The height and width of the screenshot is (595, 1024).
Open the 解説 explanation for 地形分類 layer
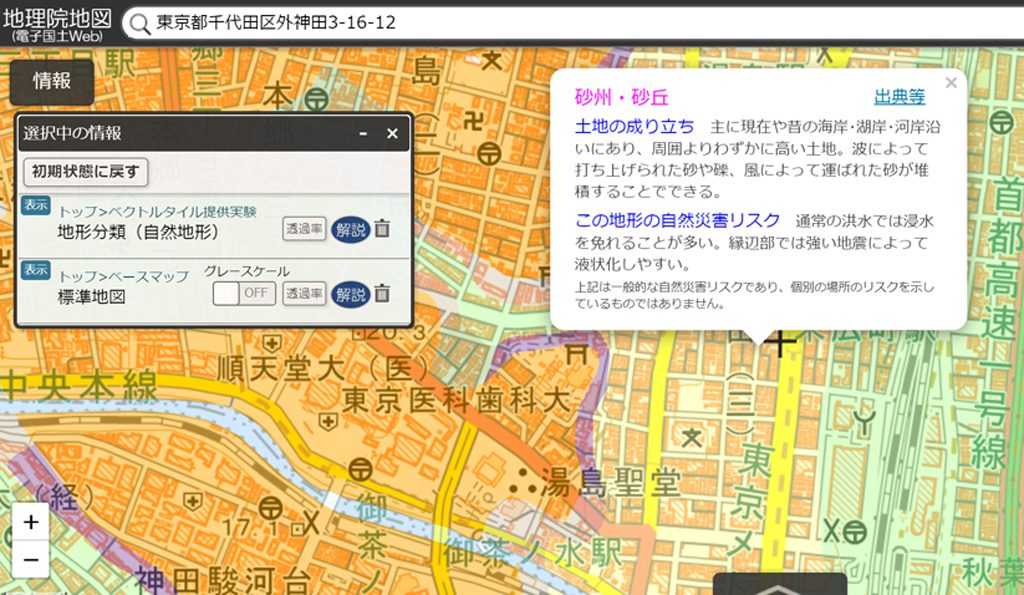click(x=349, y=229)
